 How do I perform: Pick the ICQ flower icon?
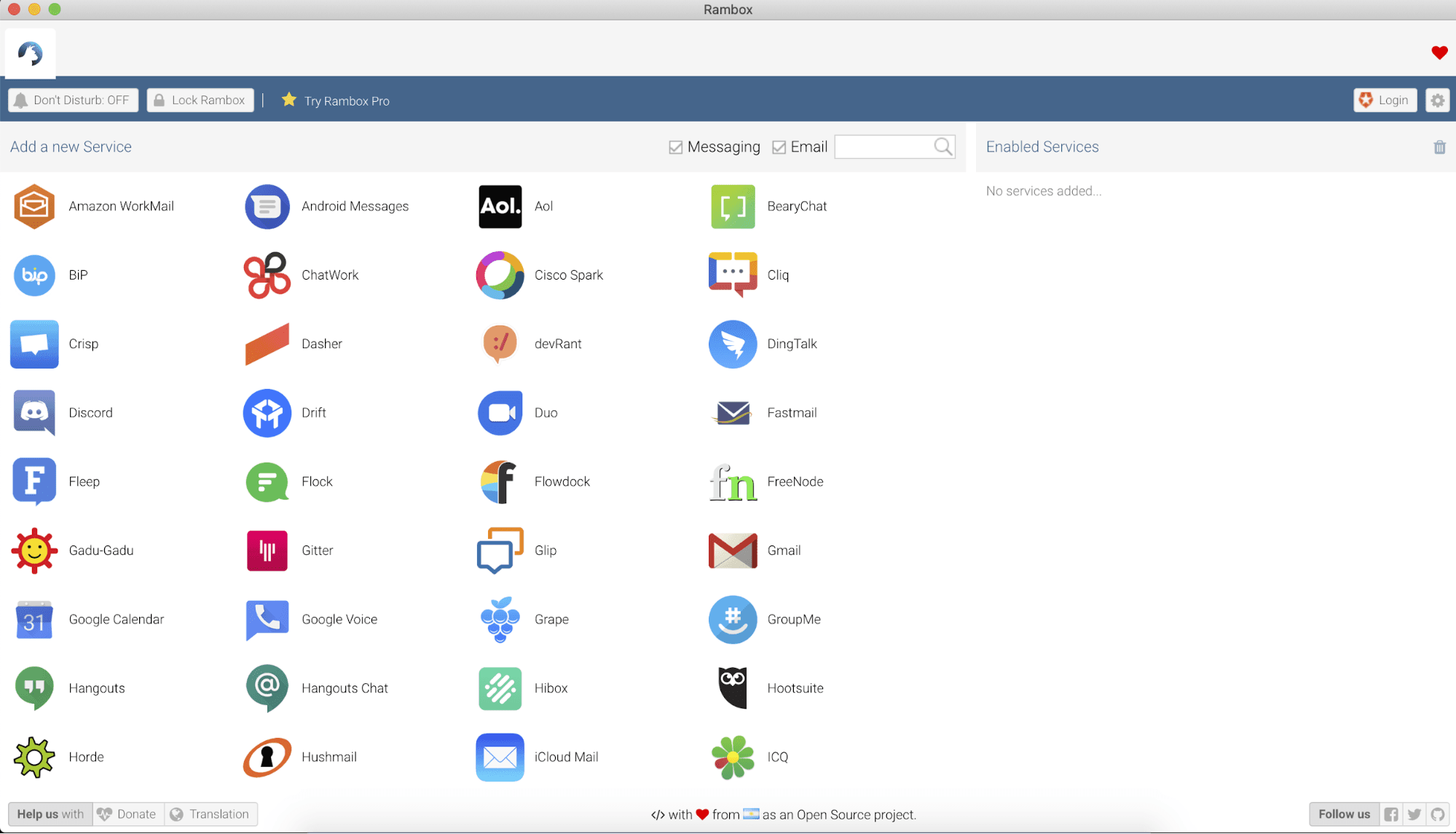733,758
